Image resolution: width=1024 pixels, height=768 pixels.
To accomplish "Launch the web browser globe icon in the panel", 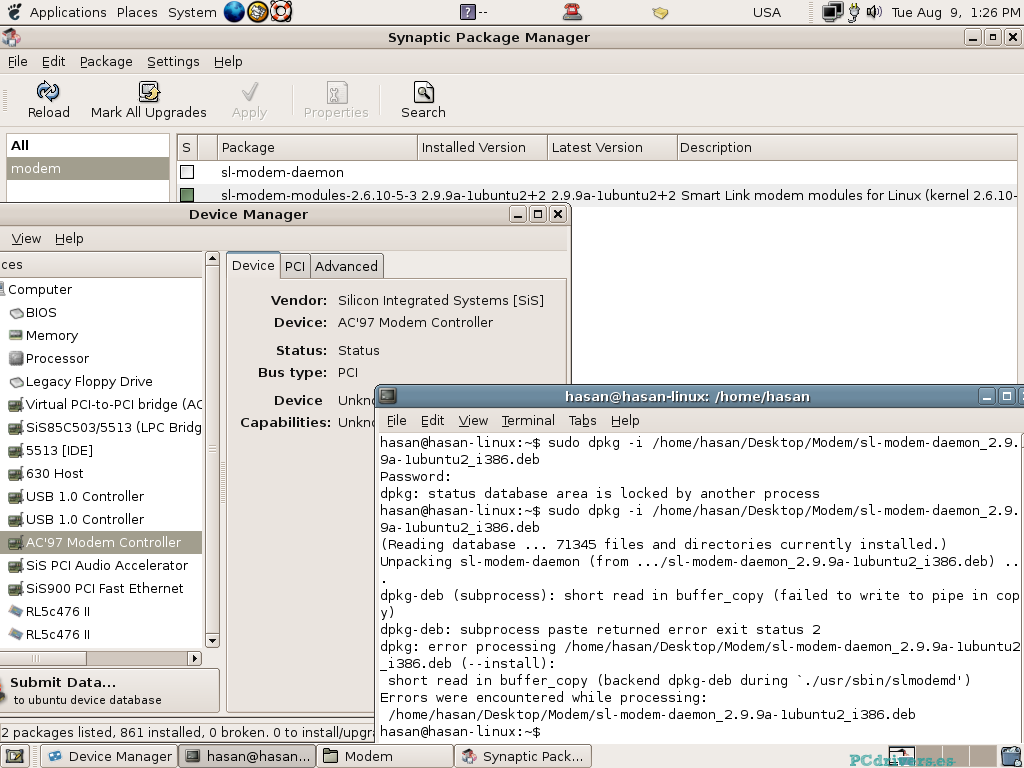I will pos(234,12).
